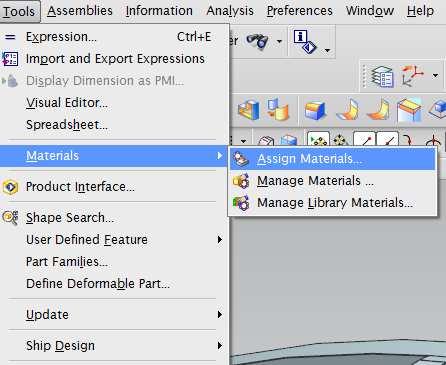Image resolution: width=446 pixels, height=365 pixels.
Task: Click the Manage Library Materials icon
Action: [x=241, y=203]
